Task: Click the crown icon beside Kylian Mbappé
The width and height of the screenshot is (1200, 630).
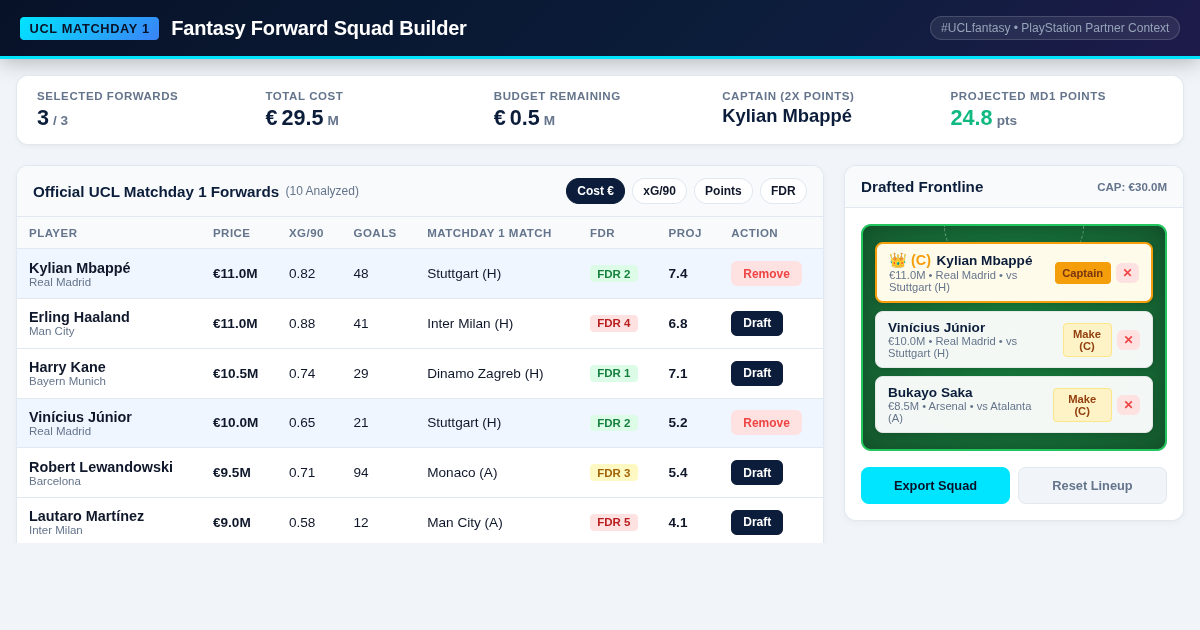Action: tap(897, 260)
